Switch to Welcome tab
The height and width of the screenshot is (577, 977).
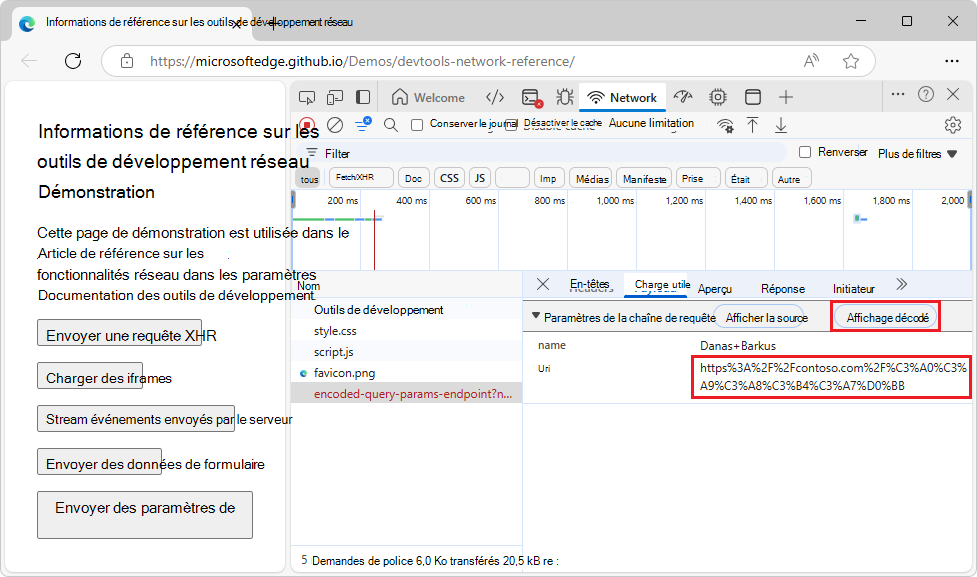pyautogui.click(x=429, y=98)
